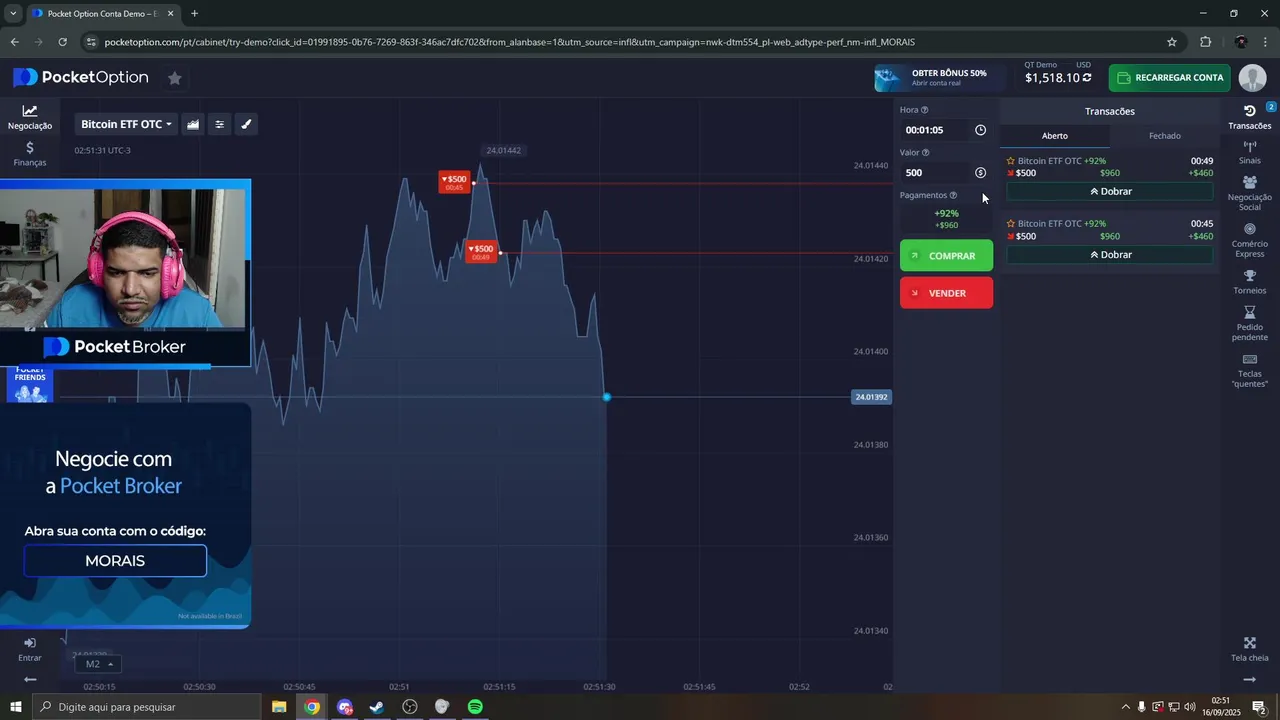The height and width of the screenshot is (720, 1280).
Task: Click Dobrar on the 00:49 trade
Action: (x=1110, y=191)
